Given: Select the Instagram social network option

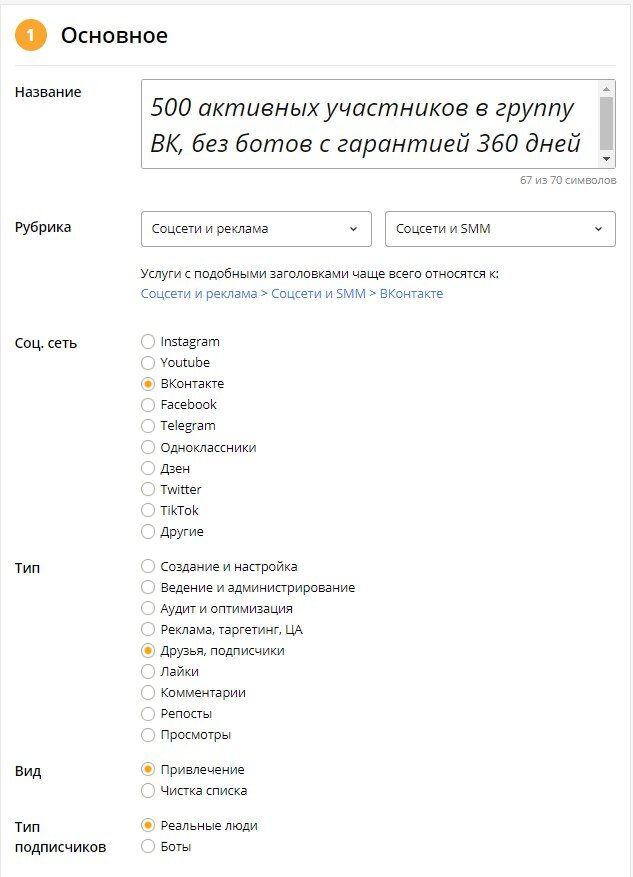Looking at the screenshot, I should click(x=148, y=341).
